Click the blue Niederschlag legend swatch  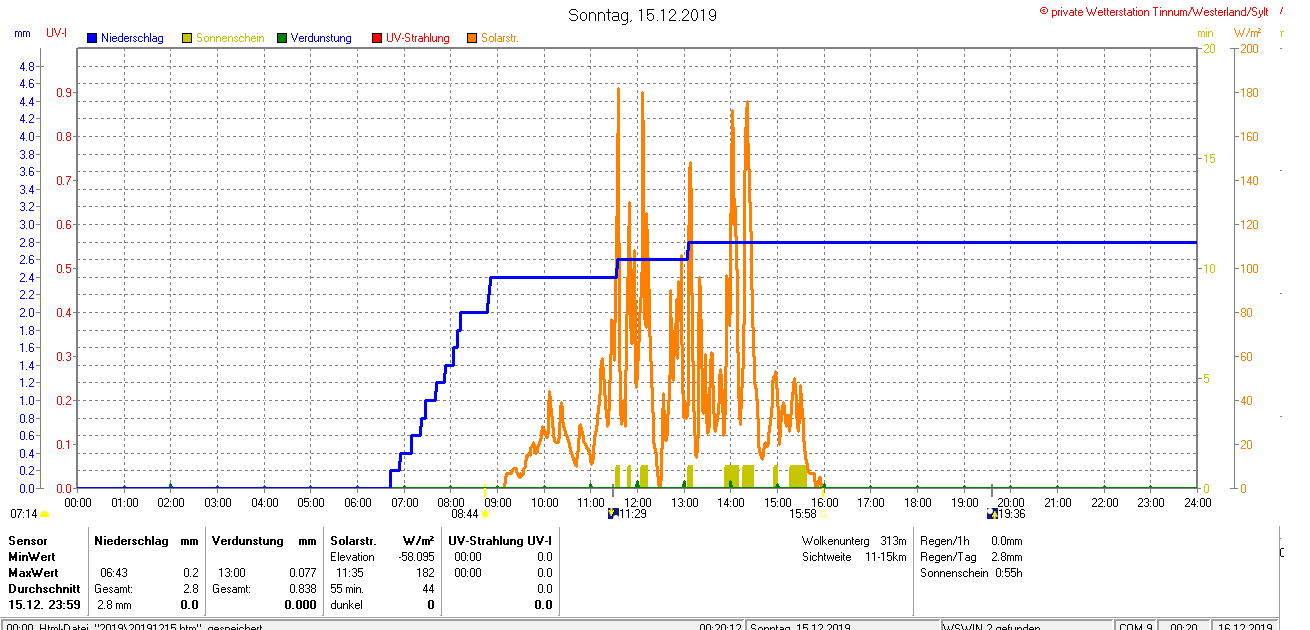(92, 38)
